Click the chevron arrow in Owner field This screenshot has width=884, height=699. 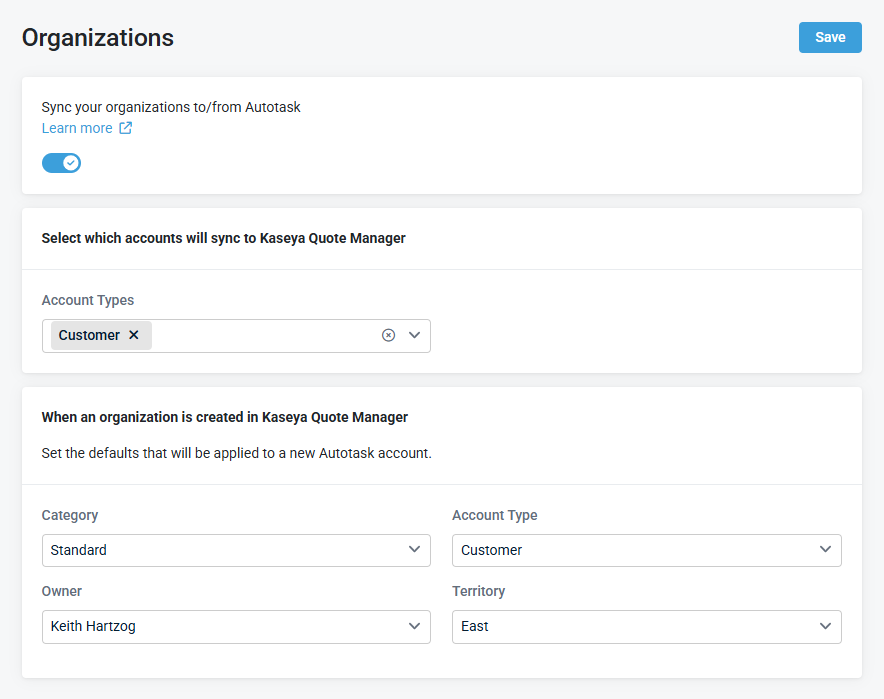pos(415,626)
